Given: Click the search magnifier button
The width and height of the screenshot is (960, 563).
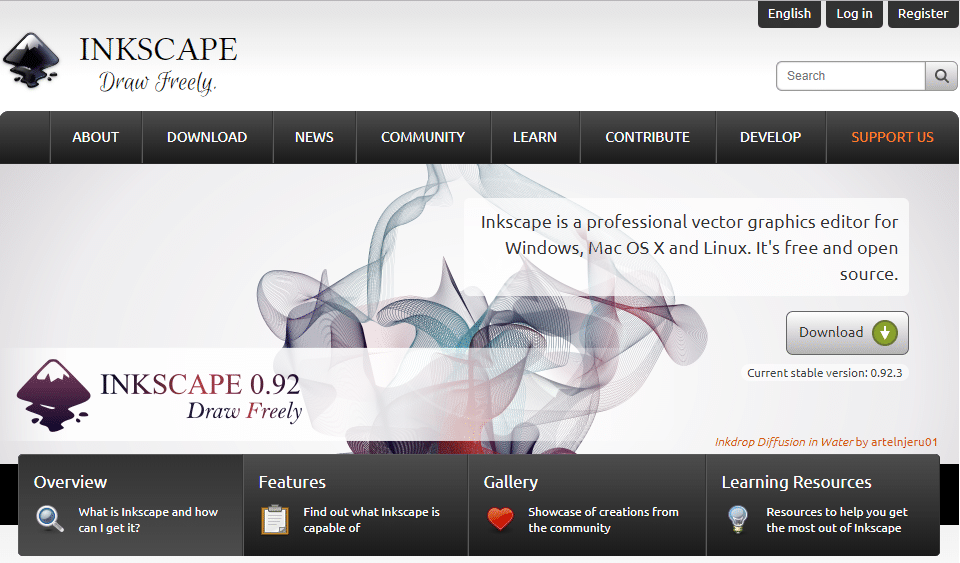Looking at the screenshot, I should [941, 76].
